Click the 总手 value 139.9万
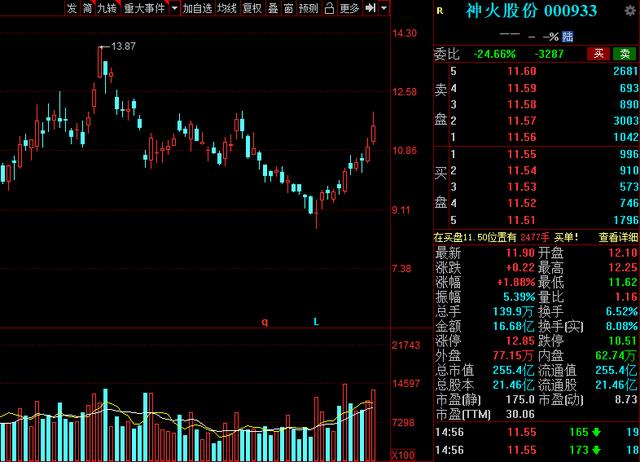 tap(513, 311)
